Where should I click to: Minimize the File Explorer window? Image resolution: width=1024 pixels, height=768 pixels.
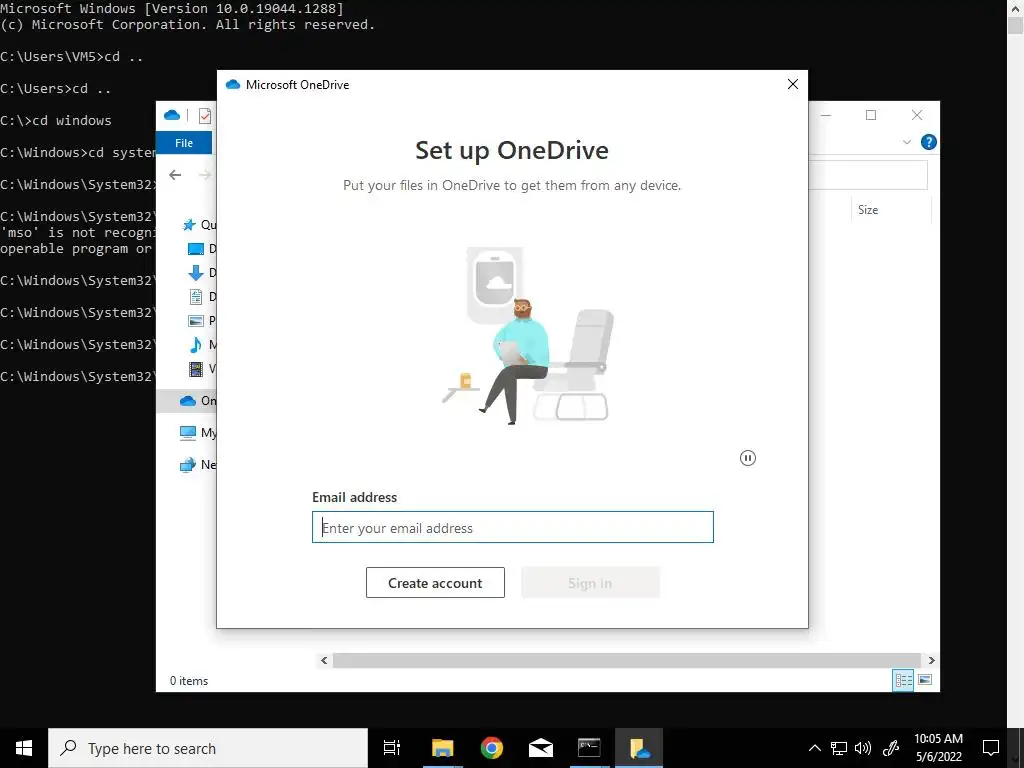pyautogui.click(x=826, y=115)
